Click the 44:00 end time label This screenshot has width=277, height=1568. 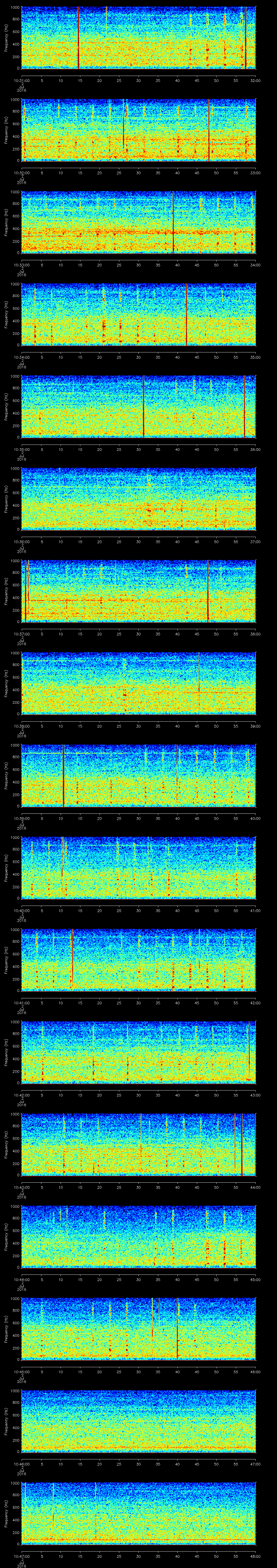tap(256, 1186)
